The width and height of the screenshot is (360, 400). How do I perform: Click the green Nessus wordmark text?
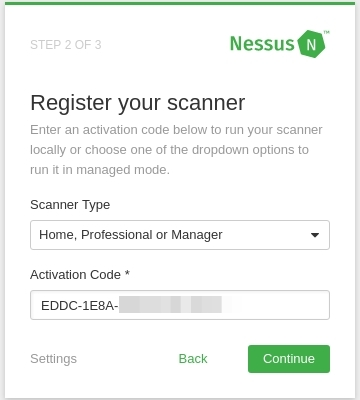click(x=262, y=44)
